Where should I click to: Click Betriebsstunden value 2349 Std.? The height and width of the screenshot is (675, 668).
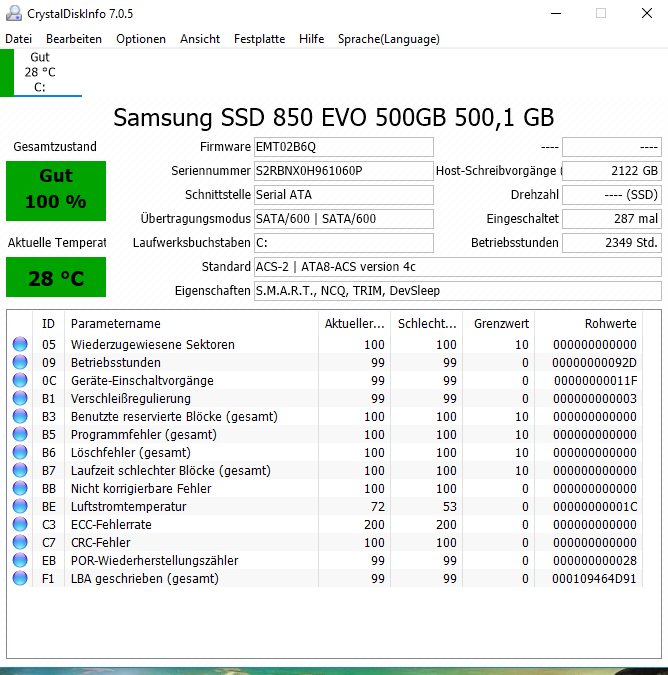[x=612, y=243]
